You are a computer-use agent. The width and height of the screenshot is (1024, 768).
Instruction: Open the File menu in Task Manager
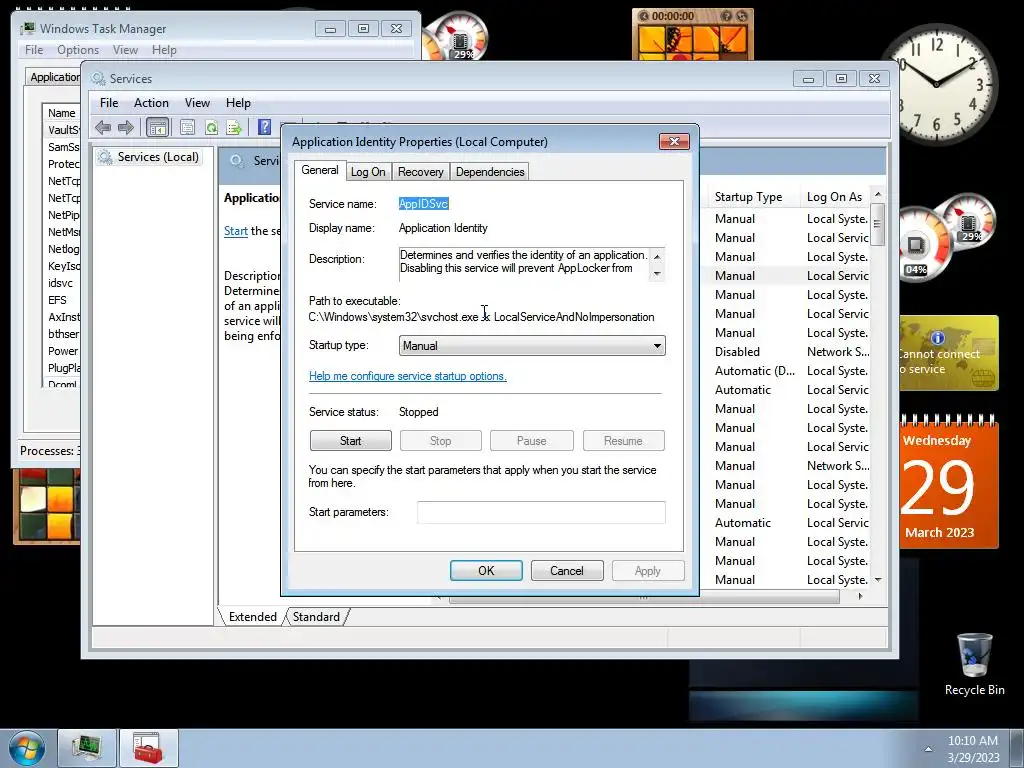(34, 50)
